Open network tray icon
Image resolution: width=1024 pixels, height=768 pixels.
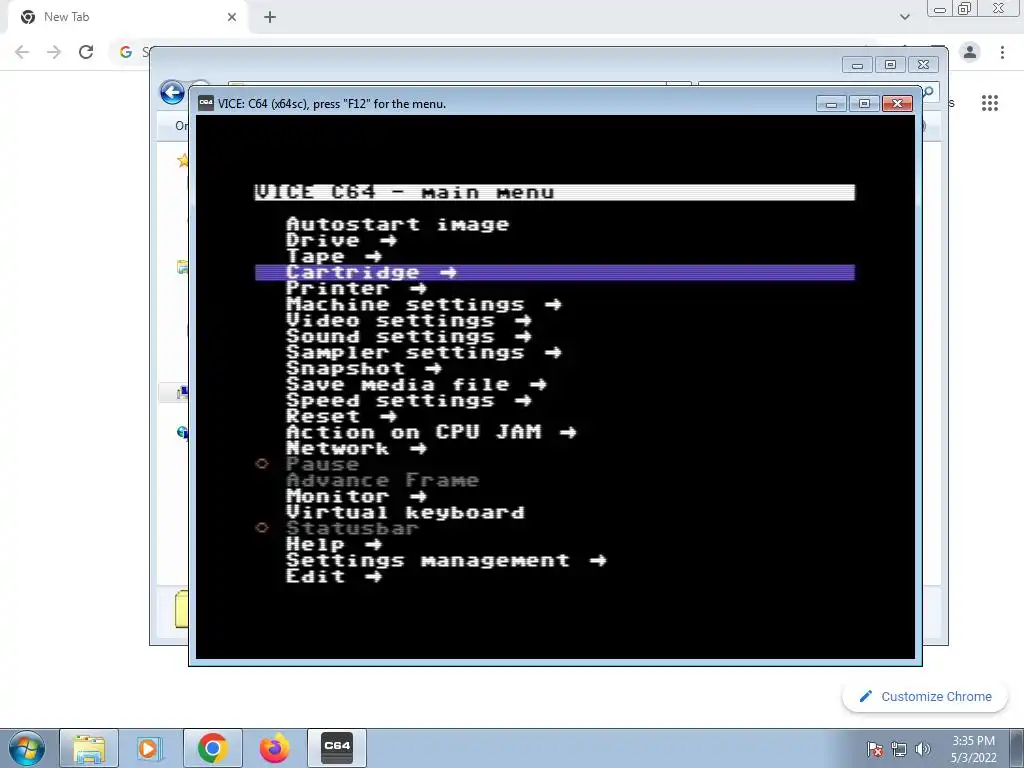click(x=899, y=749)
